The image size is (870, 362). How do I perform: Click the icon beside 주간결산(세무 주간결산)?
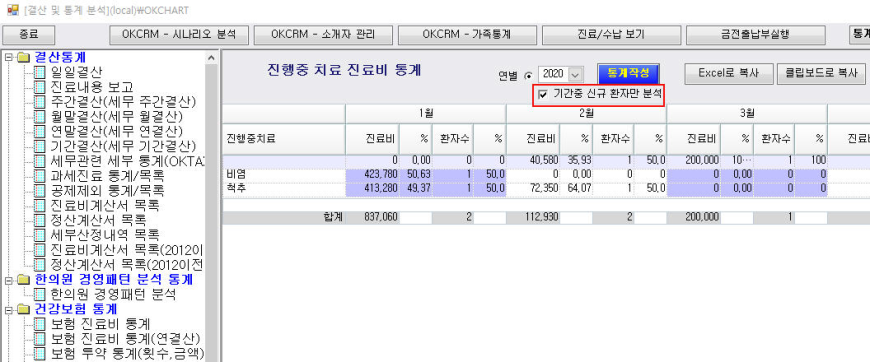tap(39, 102)
